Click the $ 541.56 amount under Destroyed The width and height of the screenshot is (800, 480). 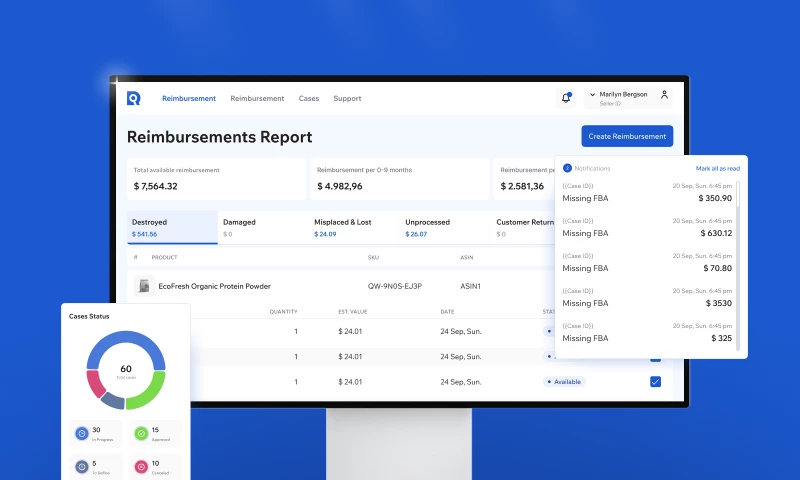[x=144, y=234]
